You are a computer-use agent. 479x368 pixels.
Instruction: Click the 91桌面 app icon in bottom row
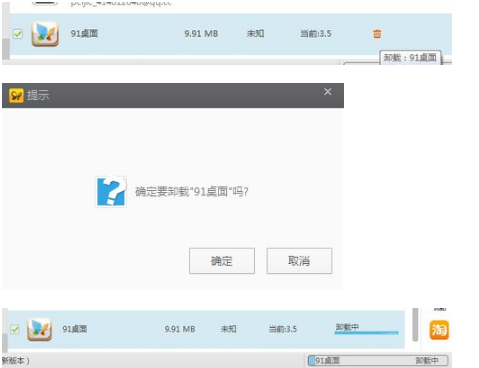click(39, 329)
